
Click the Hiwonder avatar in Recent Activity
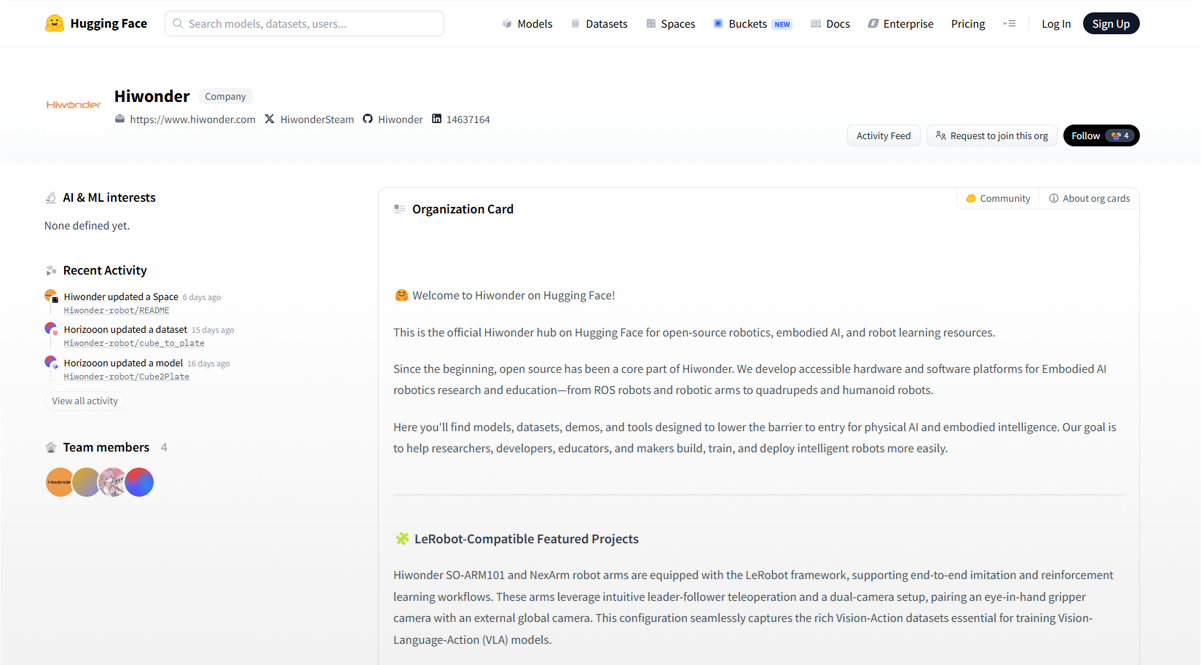tap(51, 297)
